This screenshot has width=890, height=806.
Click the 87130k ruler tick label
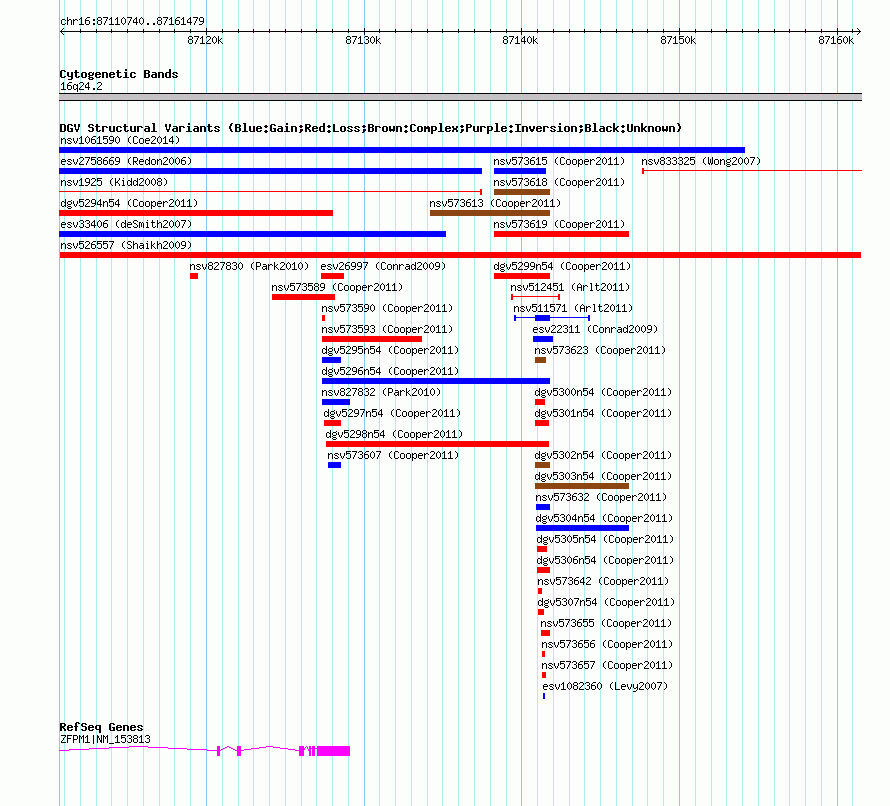(x=363, y=40)
